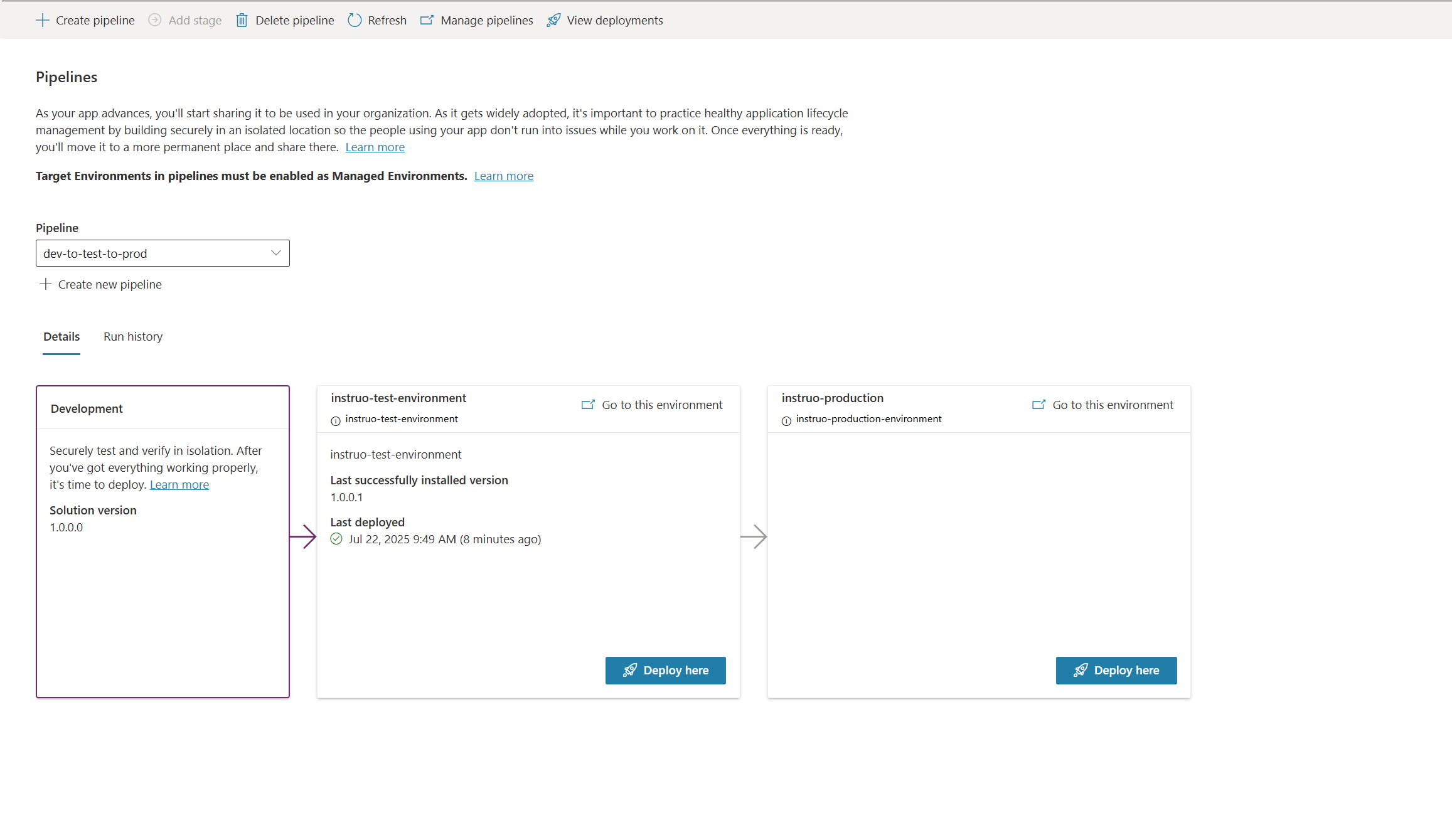Switch to the Run history tab

133,337
